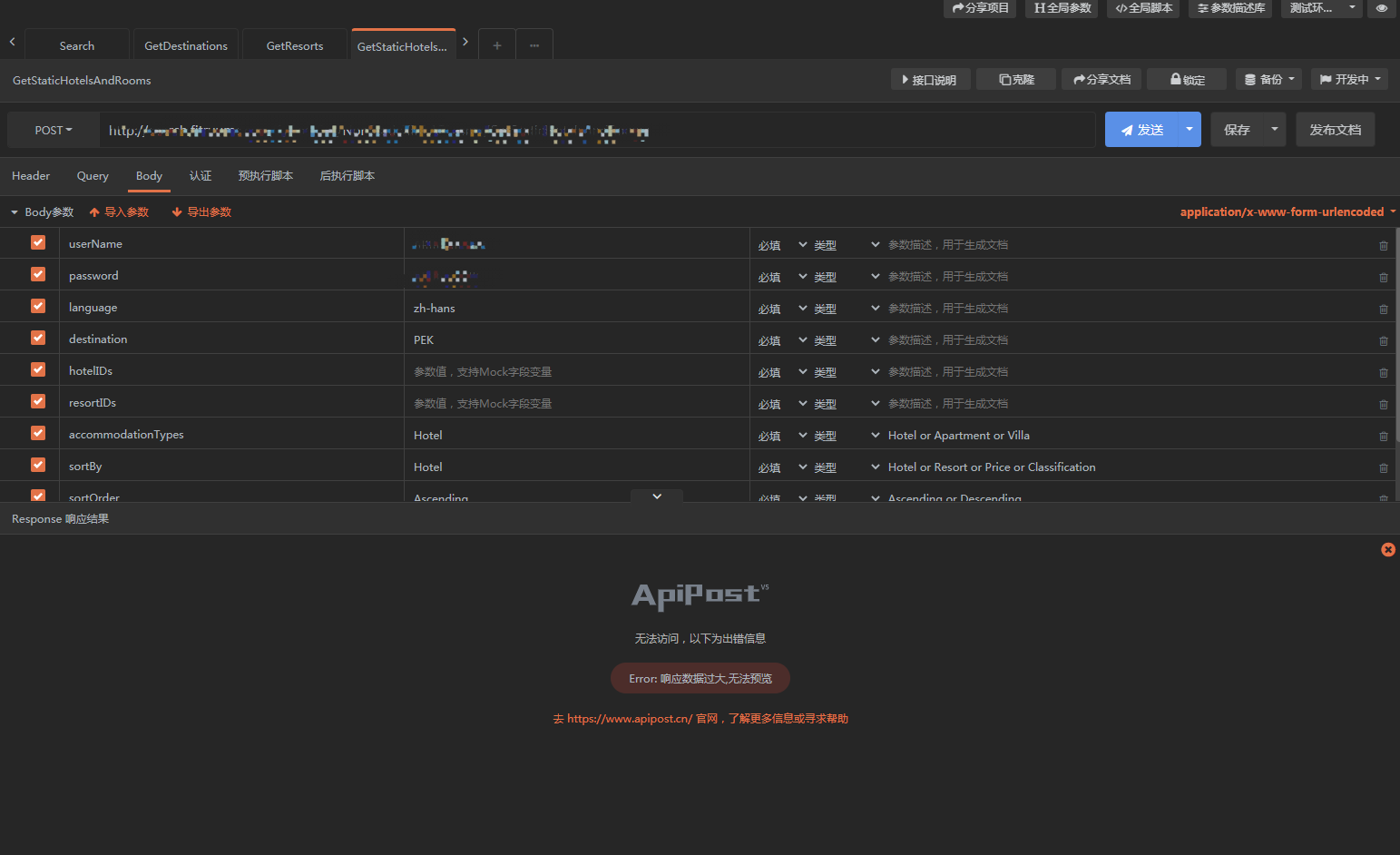Viewport: 1400px width, 855px height.
Task: Open the 备份 backup dropdown
Action: [x=1268, y=80]
